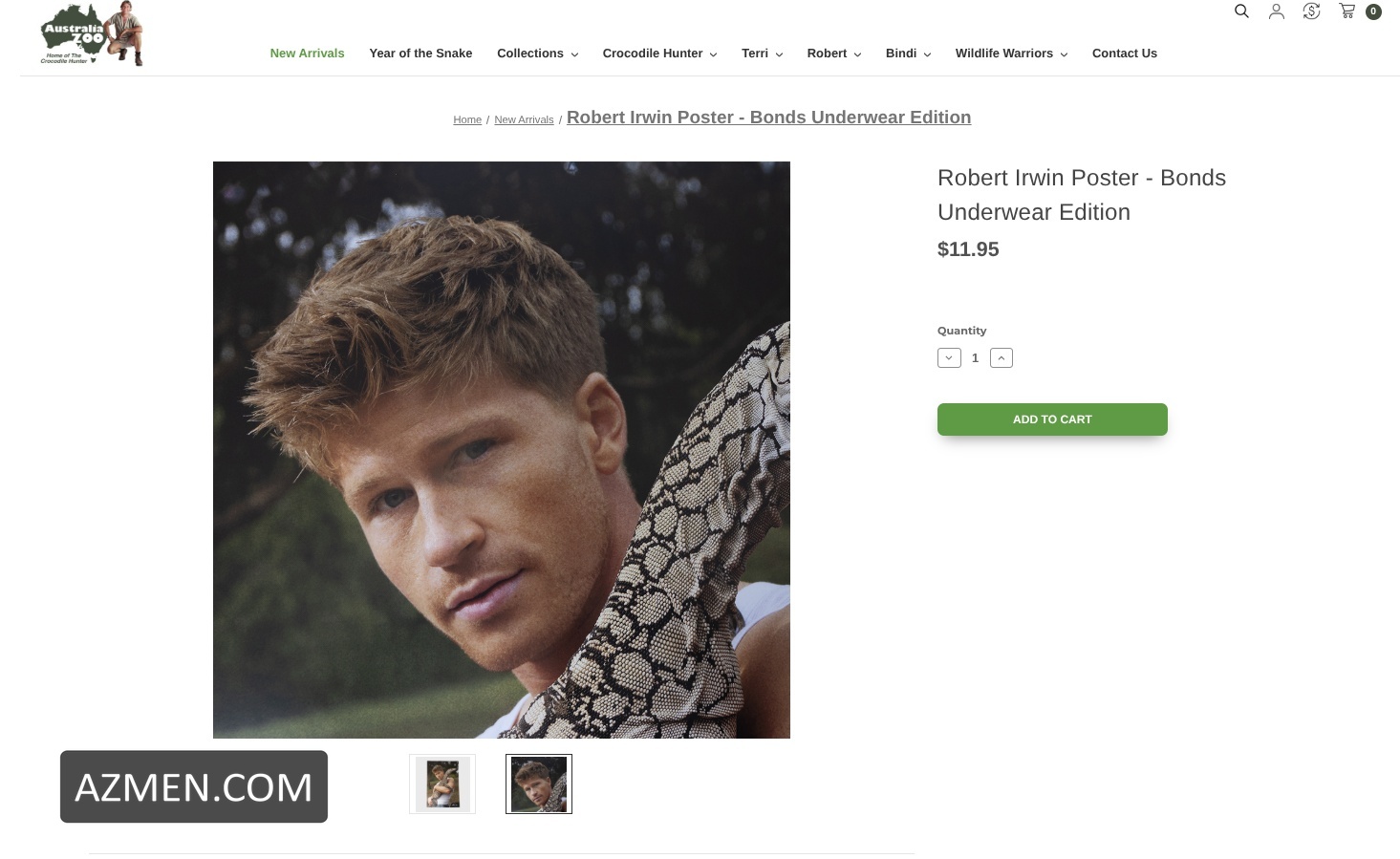Screen dimensions: 1400x859
Task: Increase quantity with the up arrow
Action: point(1002,358)
